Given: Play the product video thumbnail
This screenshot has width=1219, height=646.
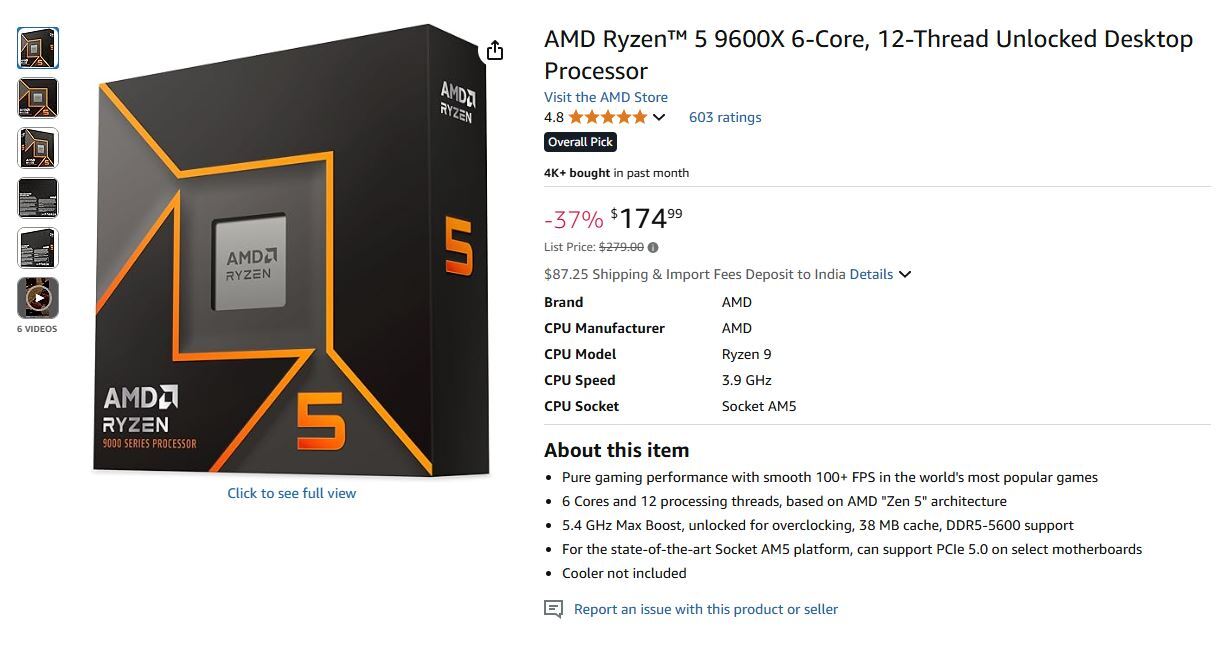Looking at the screenshot, I should pos(38,298).
